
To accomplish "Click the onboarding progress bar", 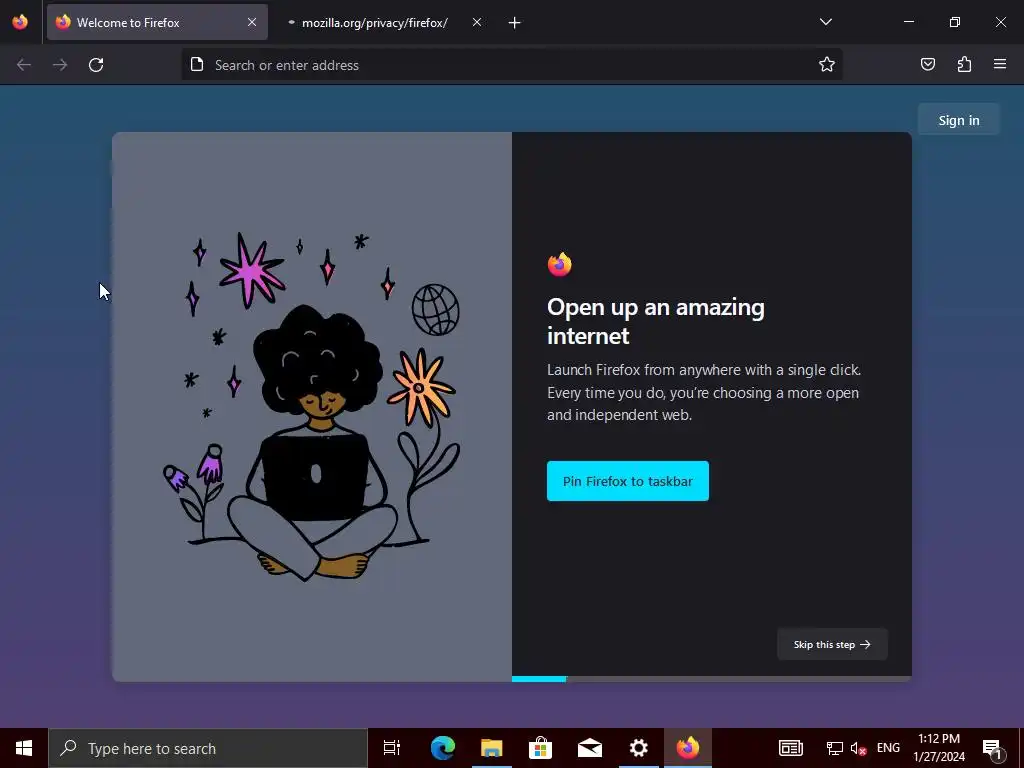I will click(712, 679).
